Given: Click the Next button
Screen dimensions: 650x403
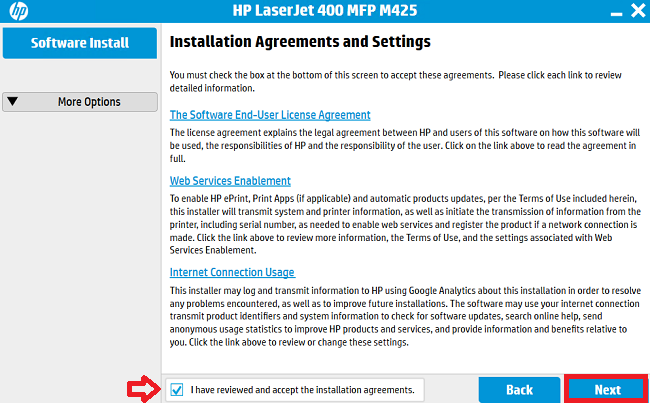Looking at the screenshot, I should [x=607, y=390].
